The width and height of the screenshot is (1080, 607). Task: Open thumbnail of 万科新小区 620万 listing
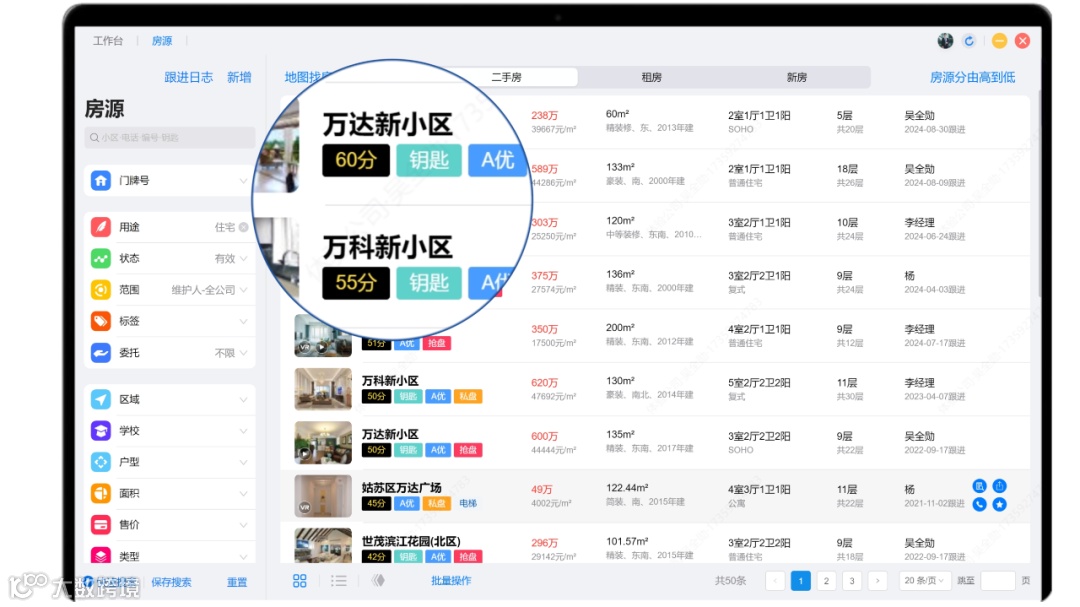click(323, 389)
